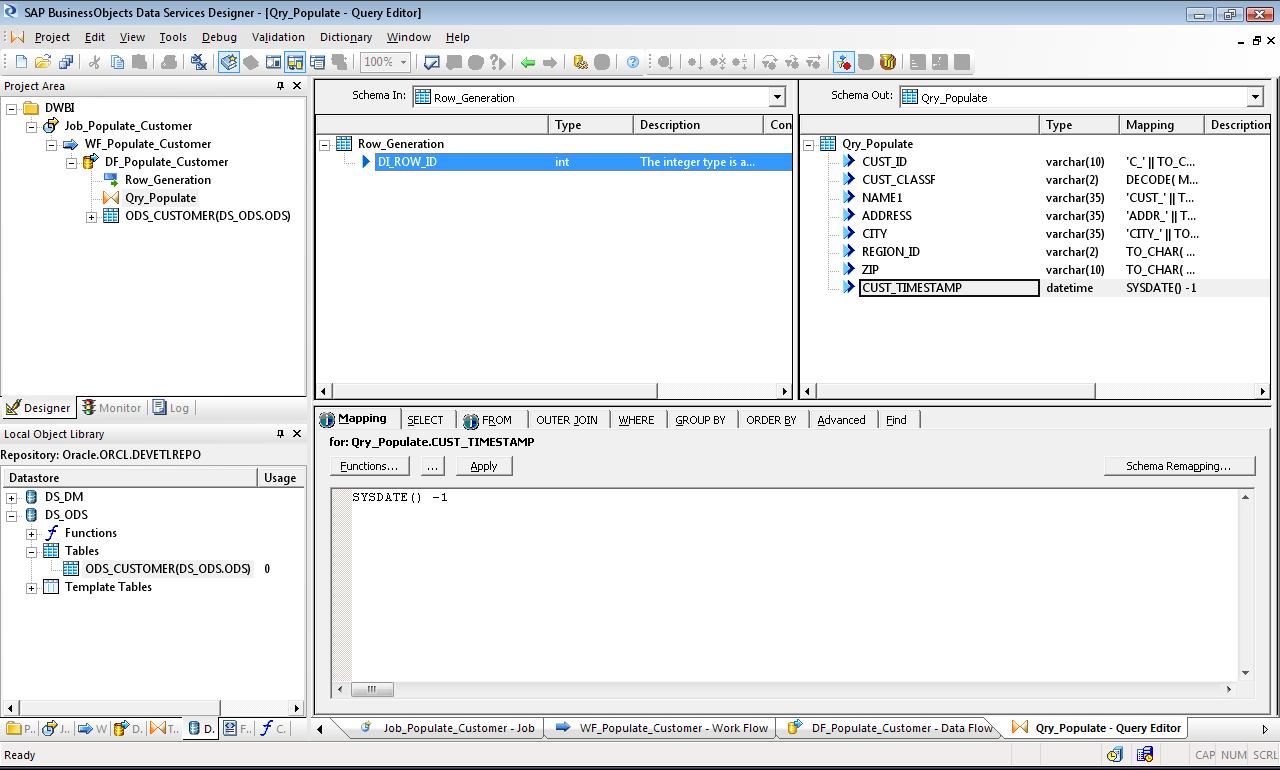
Task: Open the Project menu
Action: coord(52,37)
